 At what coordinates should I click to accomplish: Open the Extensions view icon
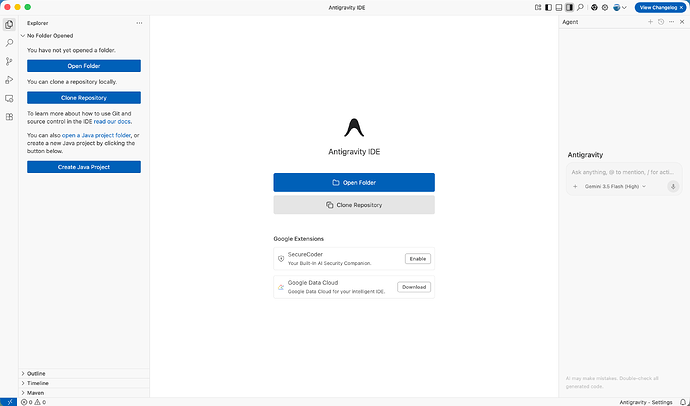pyautogui.click(x=9, y=117)
